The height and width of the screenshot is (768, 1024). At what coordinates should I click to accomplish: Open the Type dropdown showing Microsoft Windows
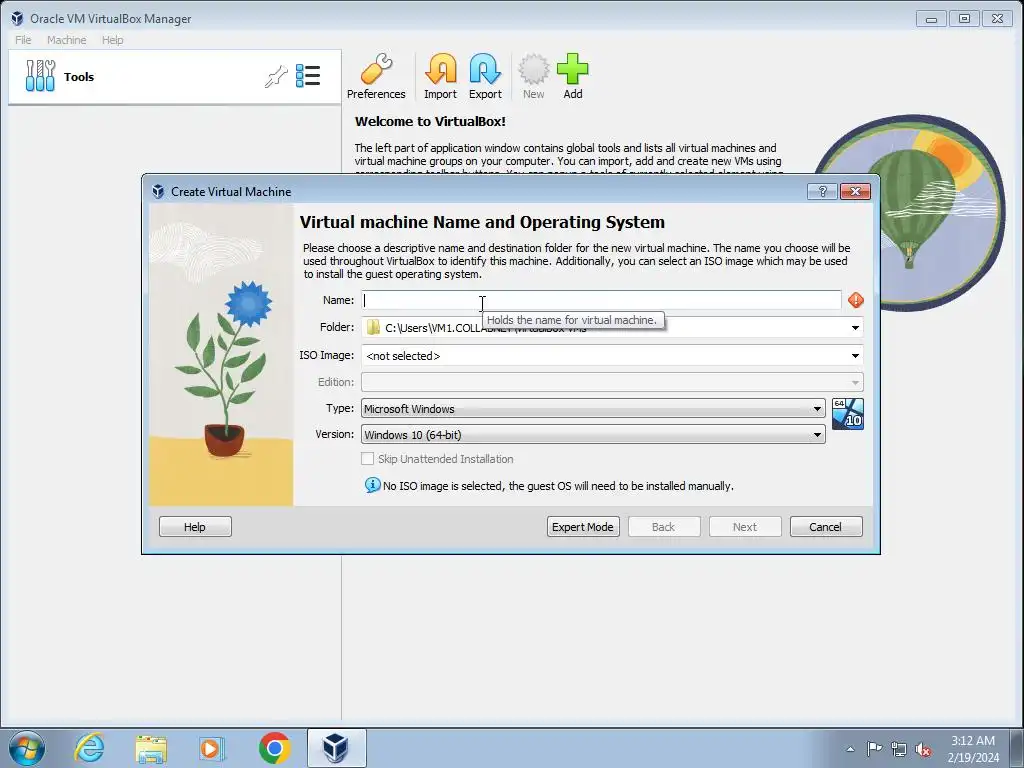(x=593, y=409)
